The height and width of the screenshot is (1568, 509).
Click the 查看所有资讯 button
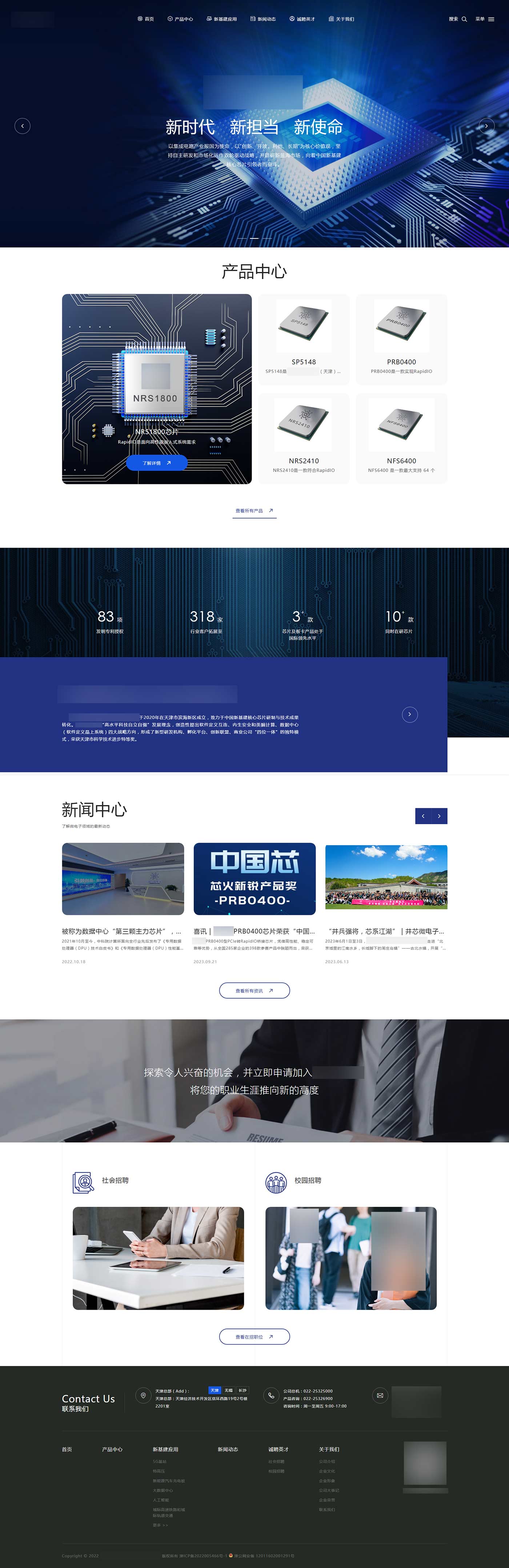tap(254, 990)
